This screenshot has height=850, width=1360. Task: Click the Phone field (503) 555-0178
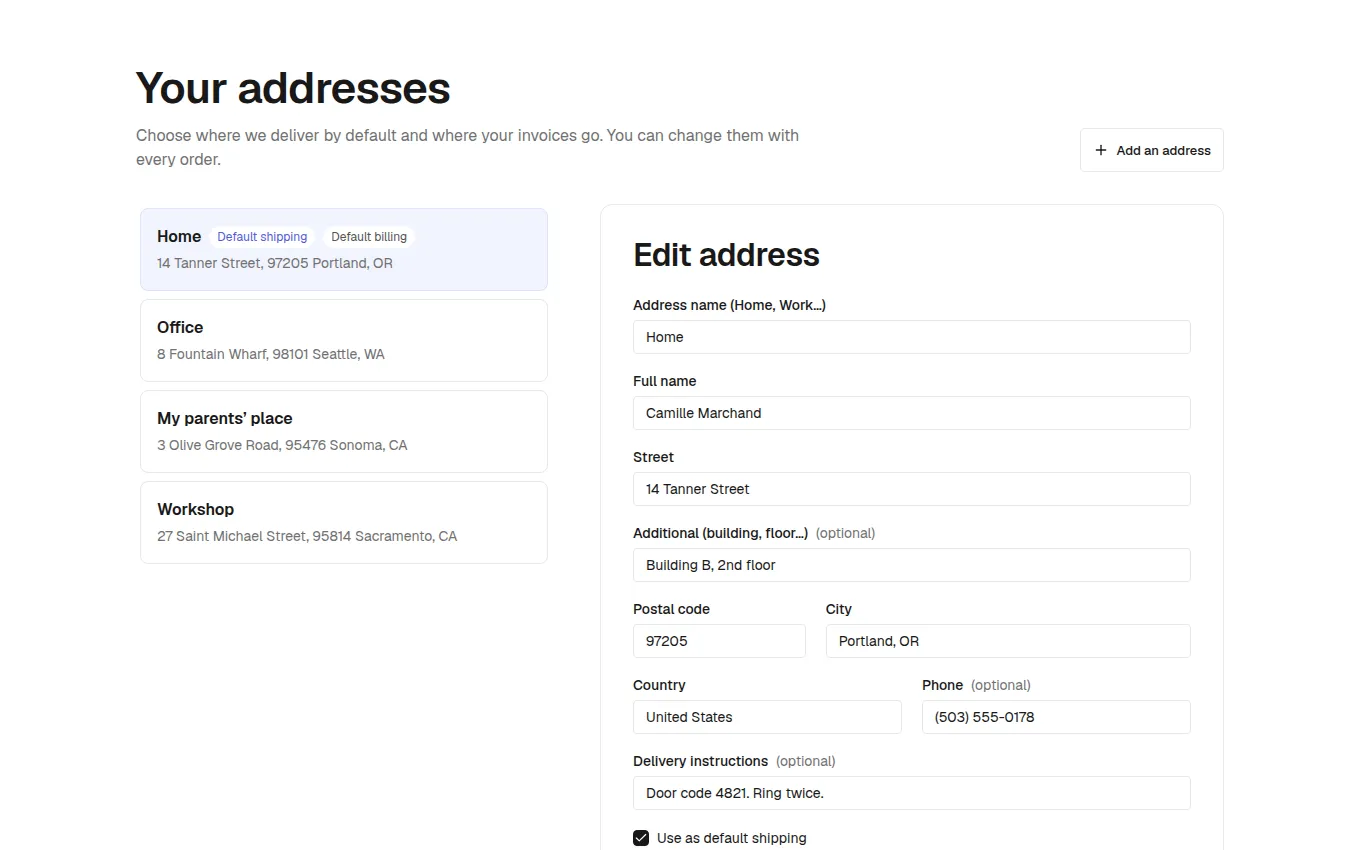[1056, 717]
